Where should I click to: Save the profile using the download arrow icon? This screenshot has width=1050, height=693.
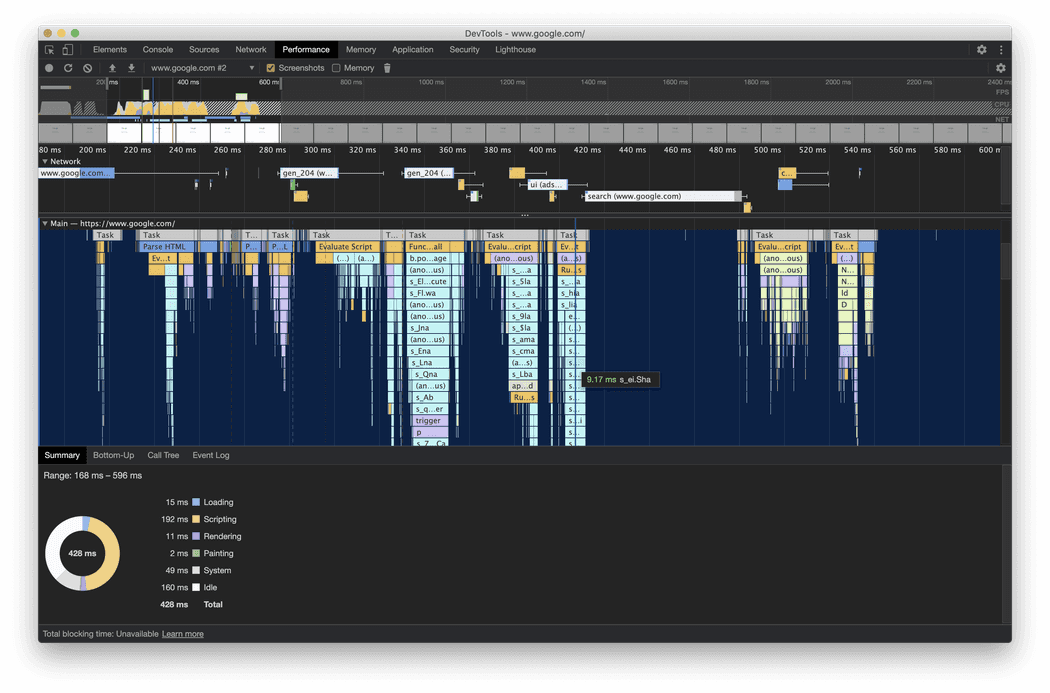click(x=132, y=68)
